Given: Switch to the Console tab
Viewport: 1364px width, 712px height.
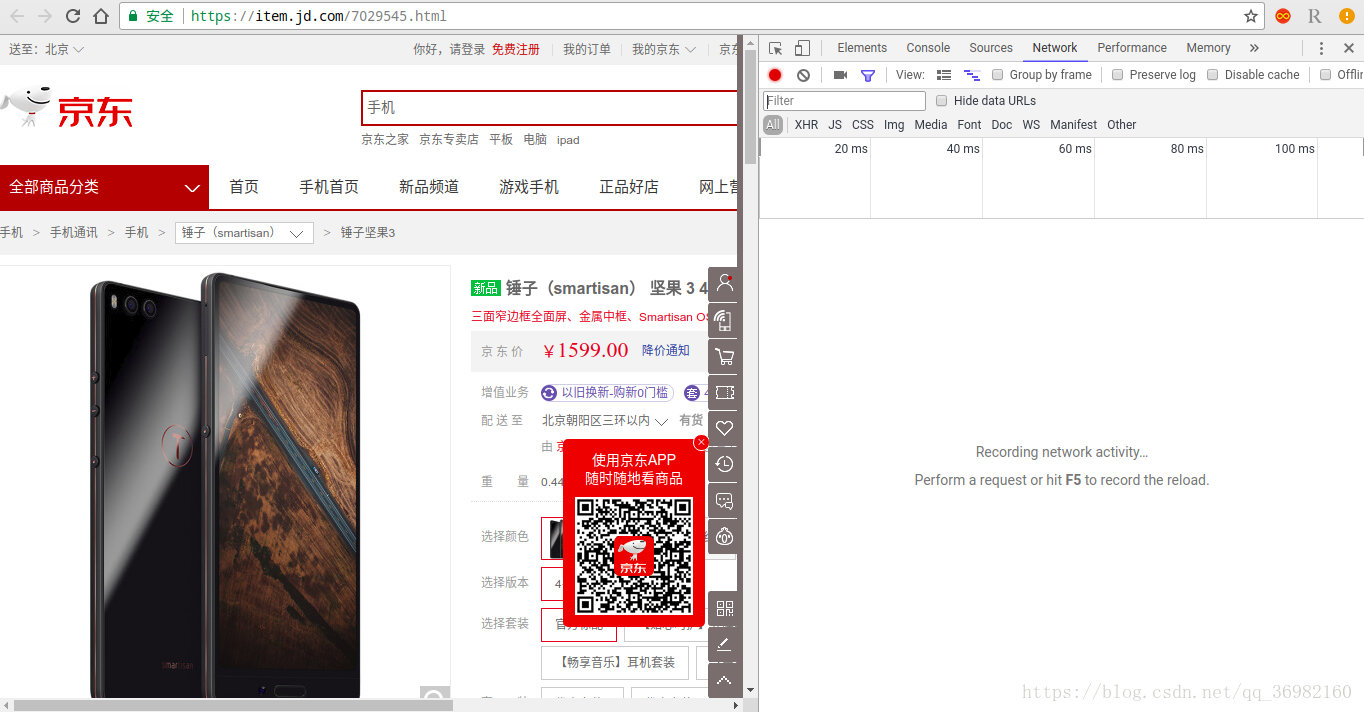Looking at the screenshot, I should click(928, 48).
